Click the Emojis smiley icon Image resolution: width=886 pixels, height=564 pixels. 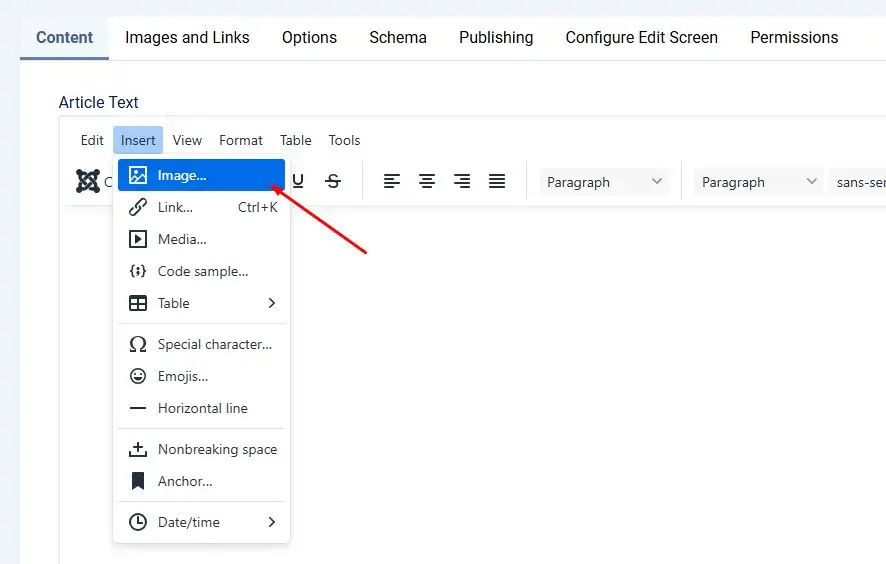[x=138, y=376]
